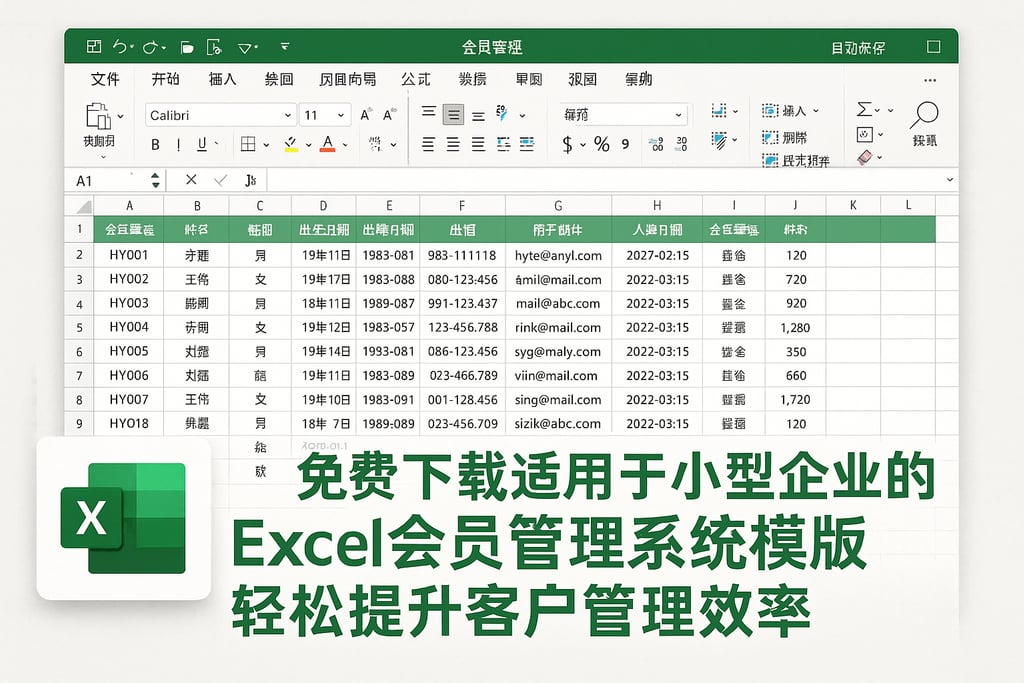This screenshot has height=683, width=1024.
Task: Click the Underline icon
Action: (201, 145)
